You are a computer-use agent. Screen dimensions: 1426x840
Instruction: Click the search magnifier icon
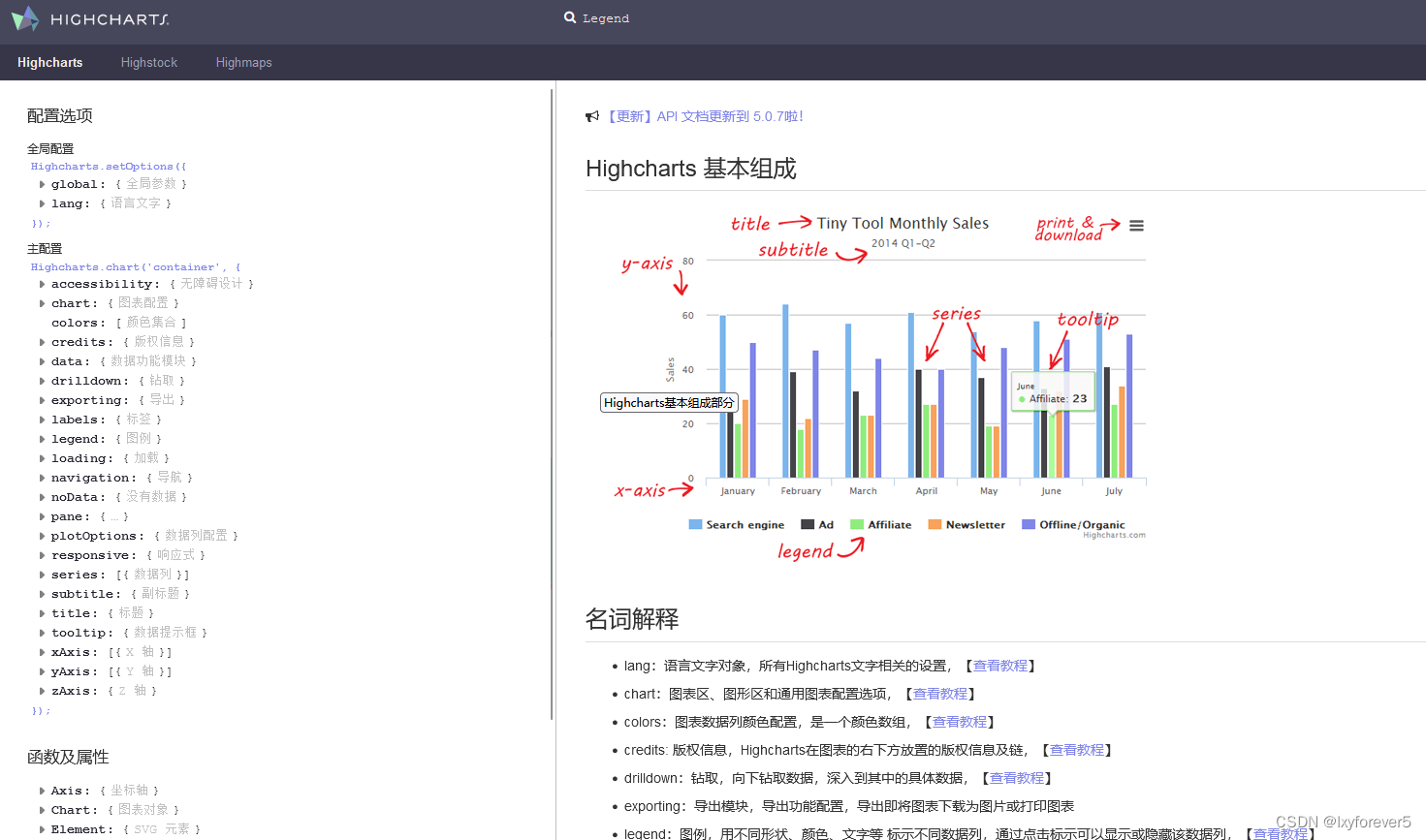(x=570, y=17)
